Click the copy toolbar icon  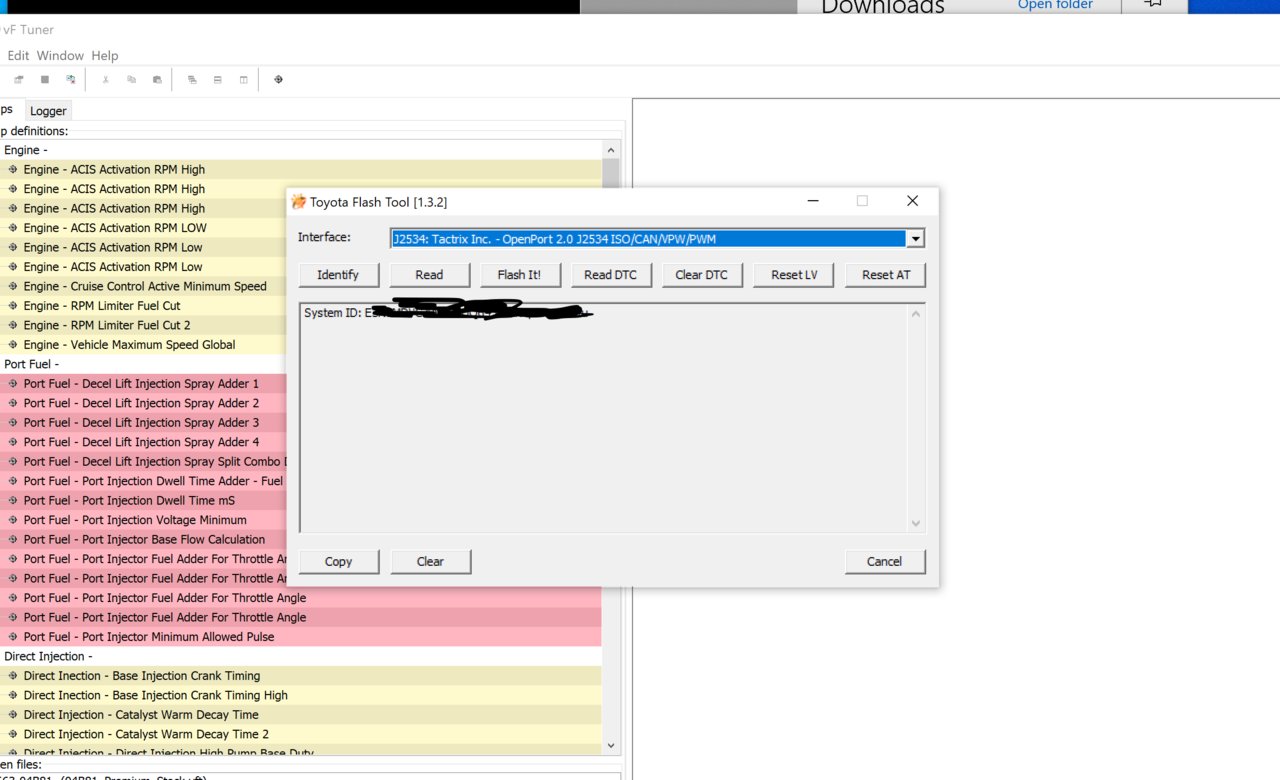point(131,80)
